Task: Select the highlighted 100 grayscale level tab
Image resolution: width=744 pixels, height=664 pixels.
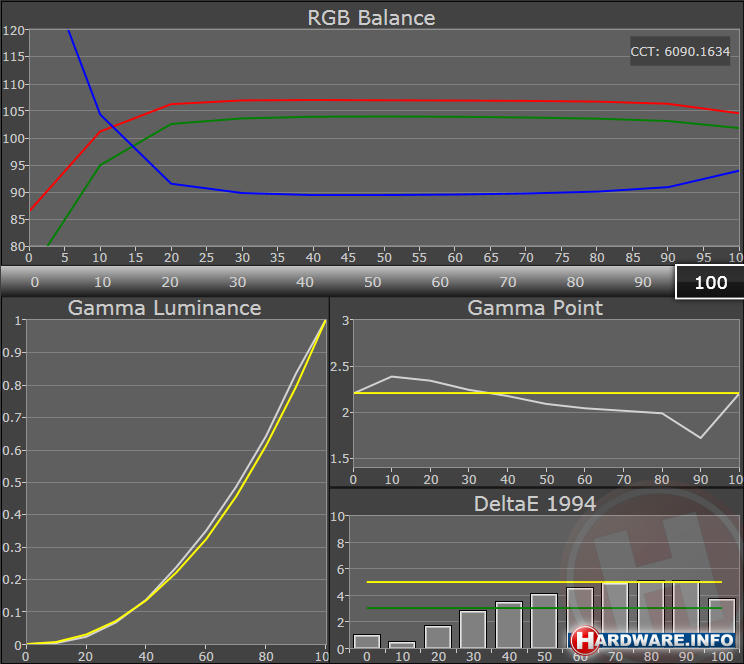Action: 710,282
